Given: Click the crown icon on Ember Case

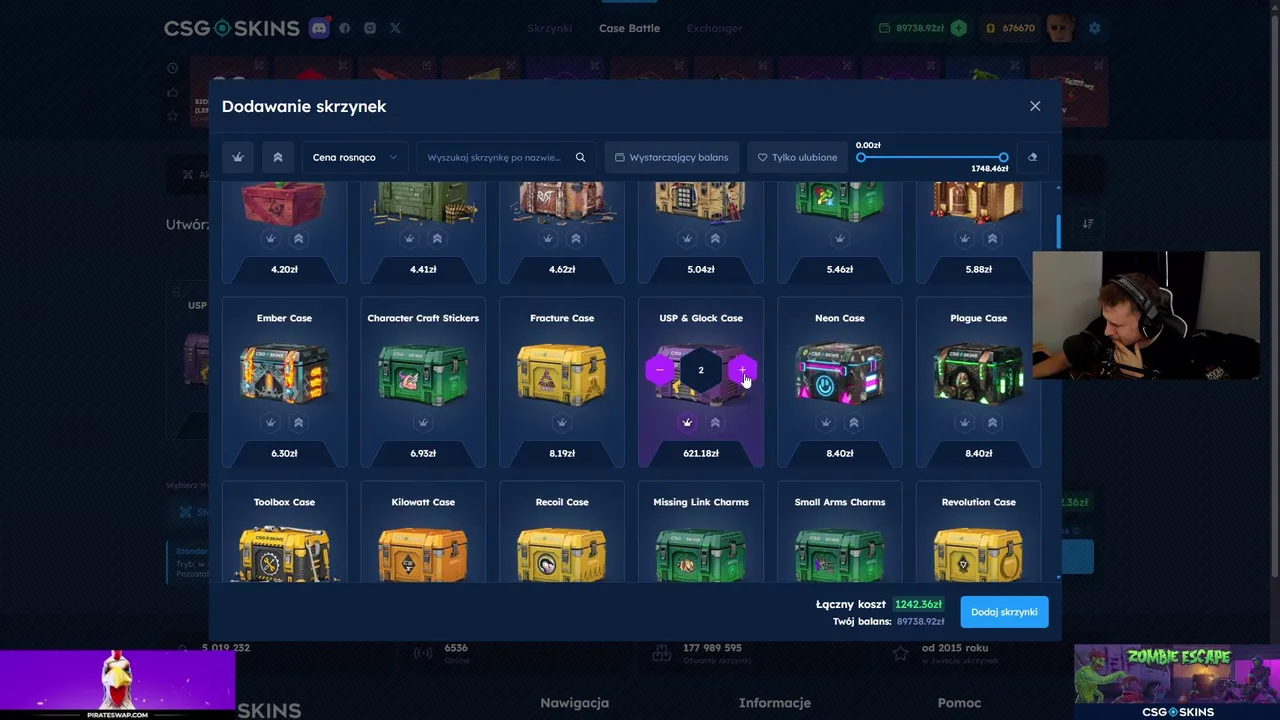Looking at the screenshot, I should [270, 422].
